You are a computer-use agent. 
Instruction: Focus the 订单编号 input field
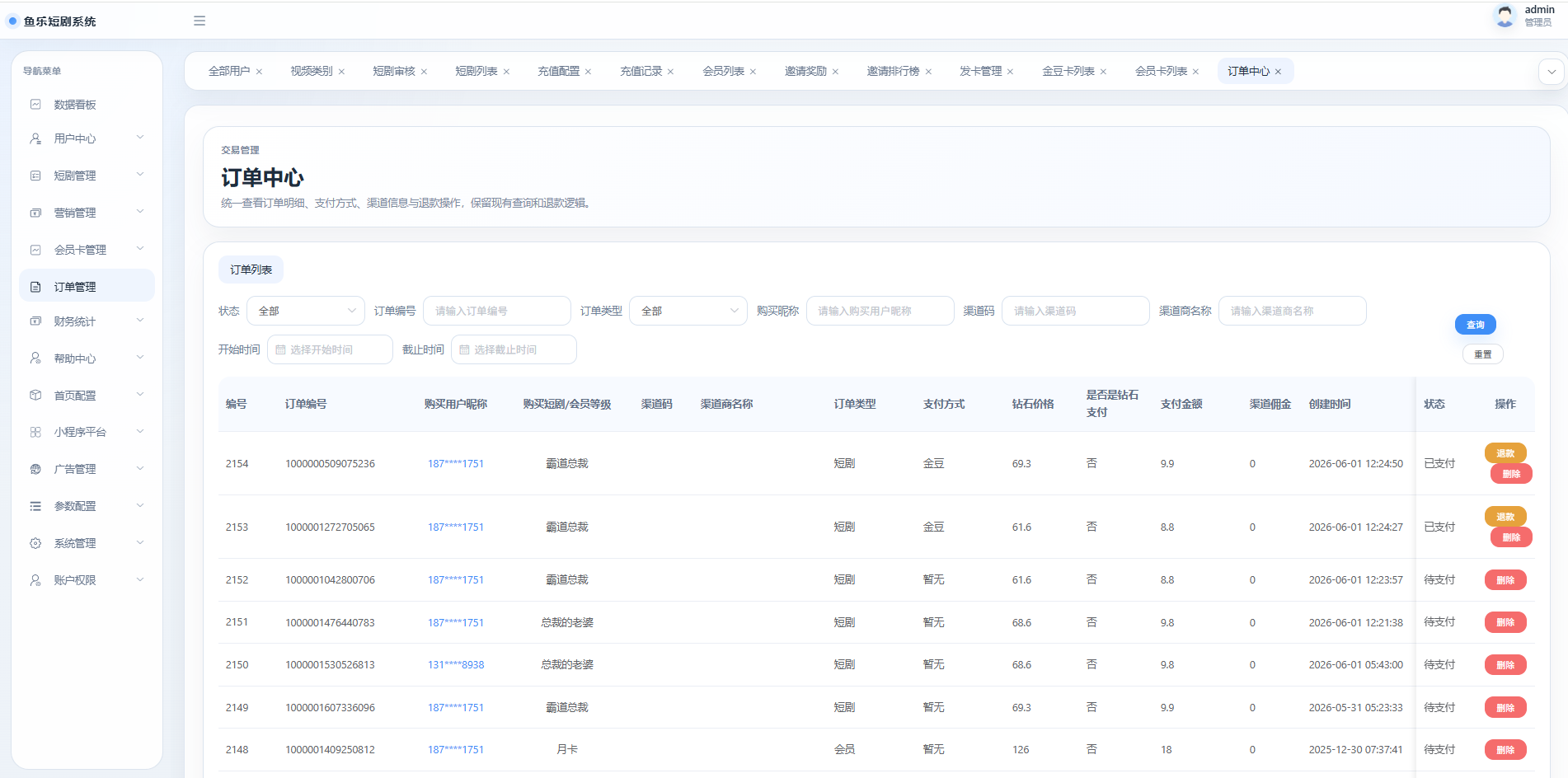tap(496, 311)
